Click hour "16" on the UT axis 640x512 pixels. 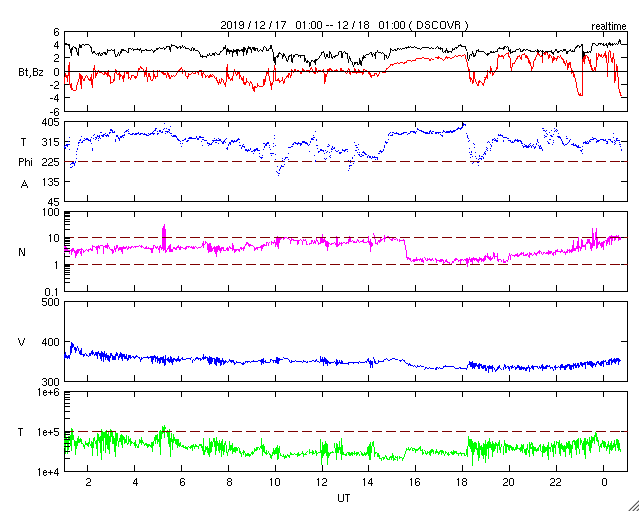click(416, 482)
